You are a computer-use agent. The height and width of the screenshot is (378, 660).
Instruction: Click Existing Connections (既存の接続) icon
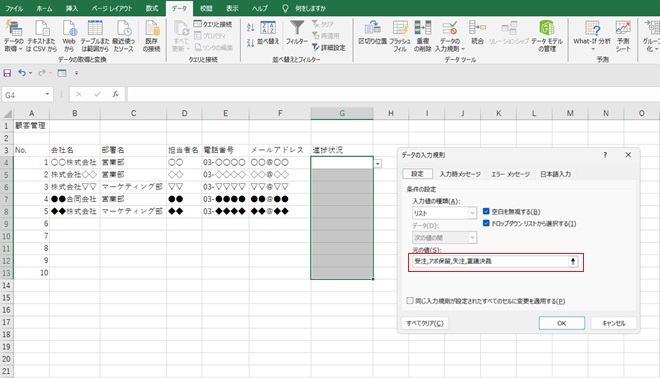152,36
